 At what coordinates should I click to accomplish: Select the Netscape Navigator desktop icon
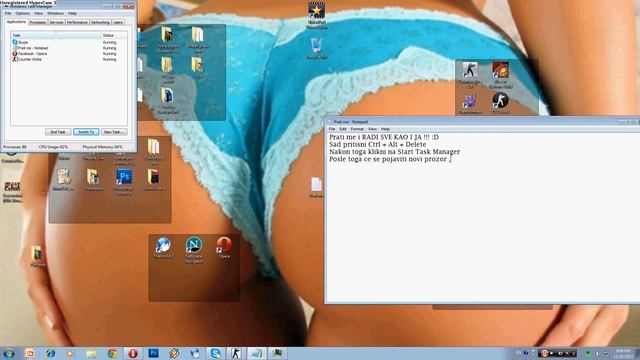pyautogui.click(x=194, y=245)
